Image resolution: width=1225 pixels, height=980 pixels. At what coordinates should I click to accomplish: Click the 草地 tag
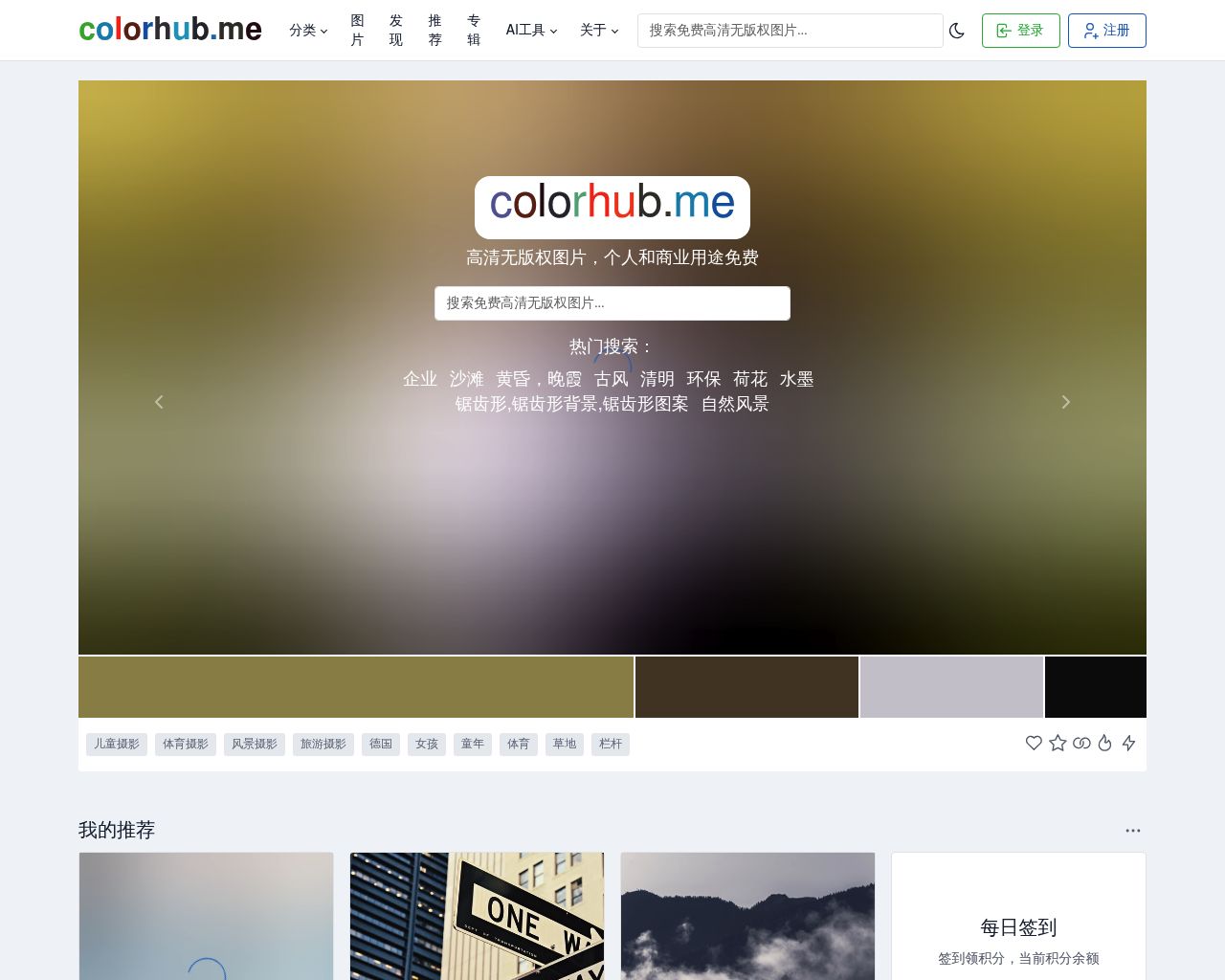pyautogui.click(x=565, y=745)
